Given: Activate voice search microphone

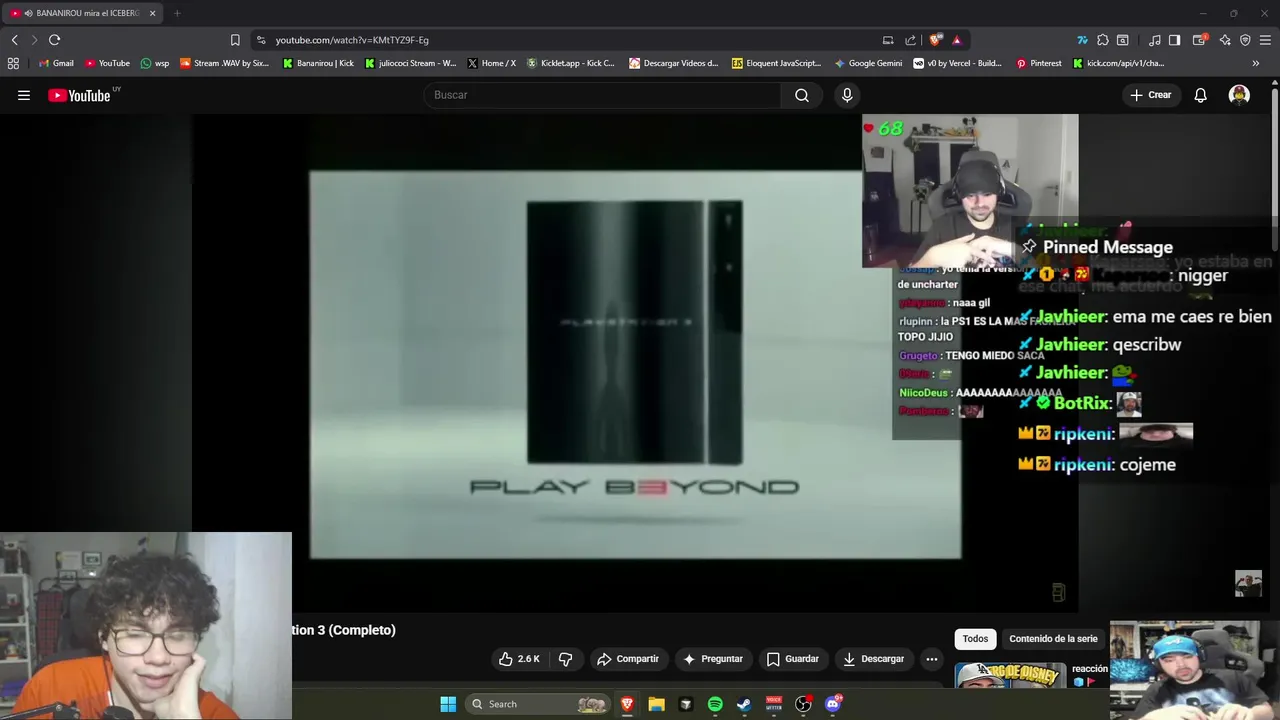Looking at the screenshot, I should pyautogui.click(x=847, y=95).
